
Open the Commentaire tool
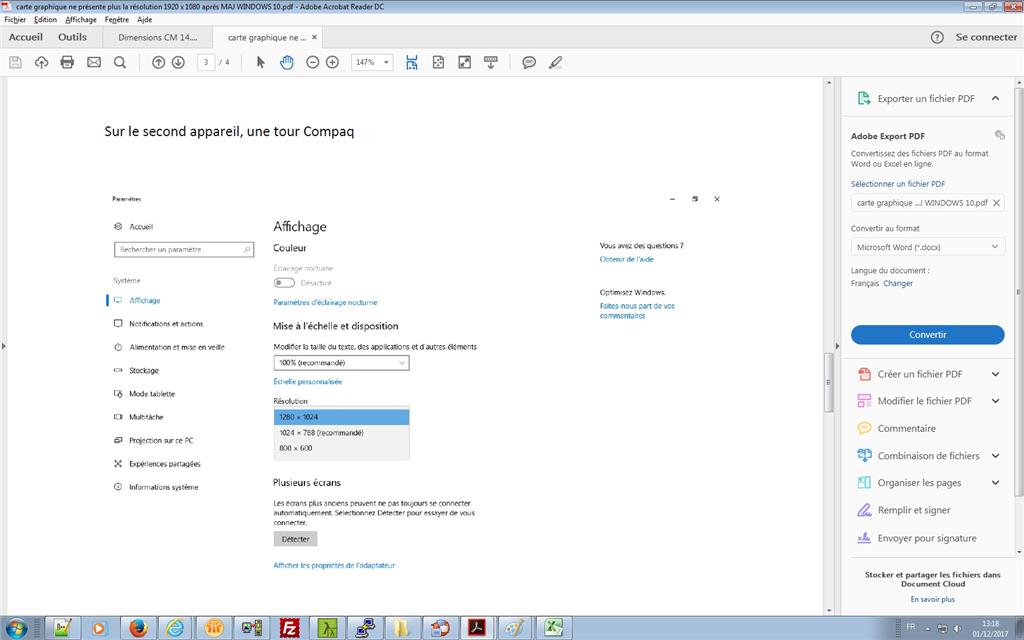906,428
